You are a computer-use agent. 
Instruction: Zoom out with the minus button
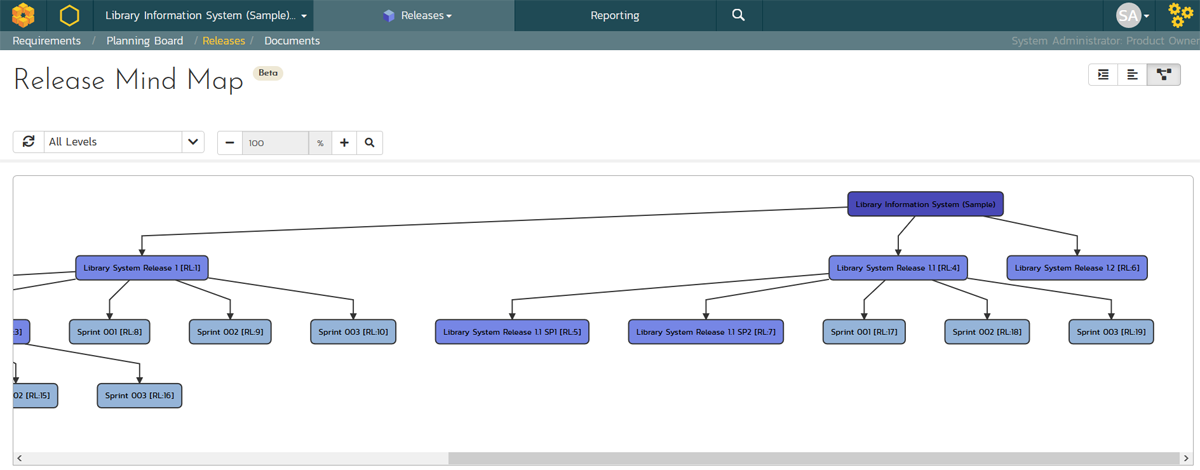[x=230, y=143]
